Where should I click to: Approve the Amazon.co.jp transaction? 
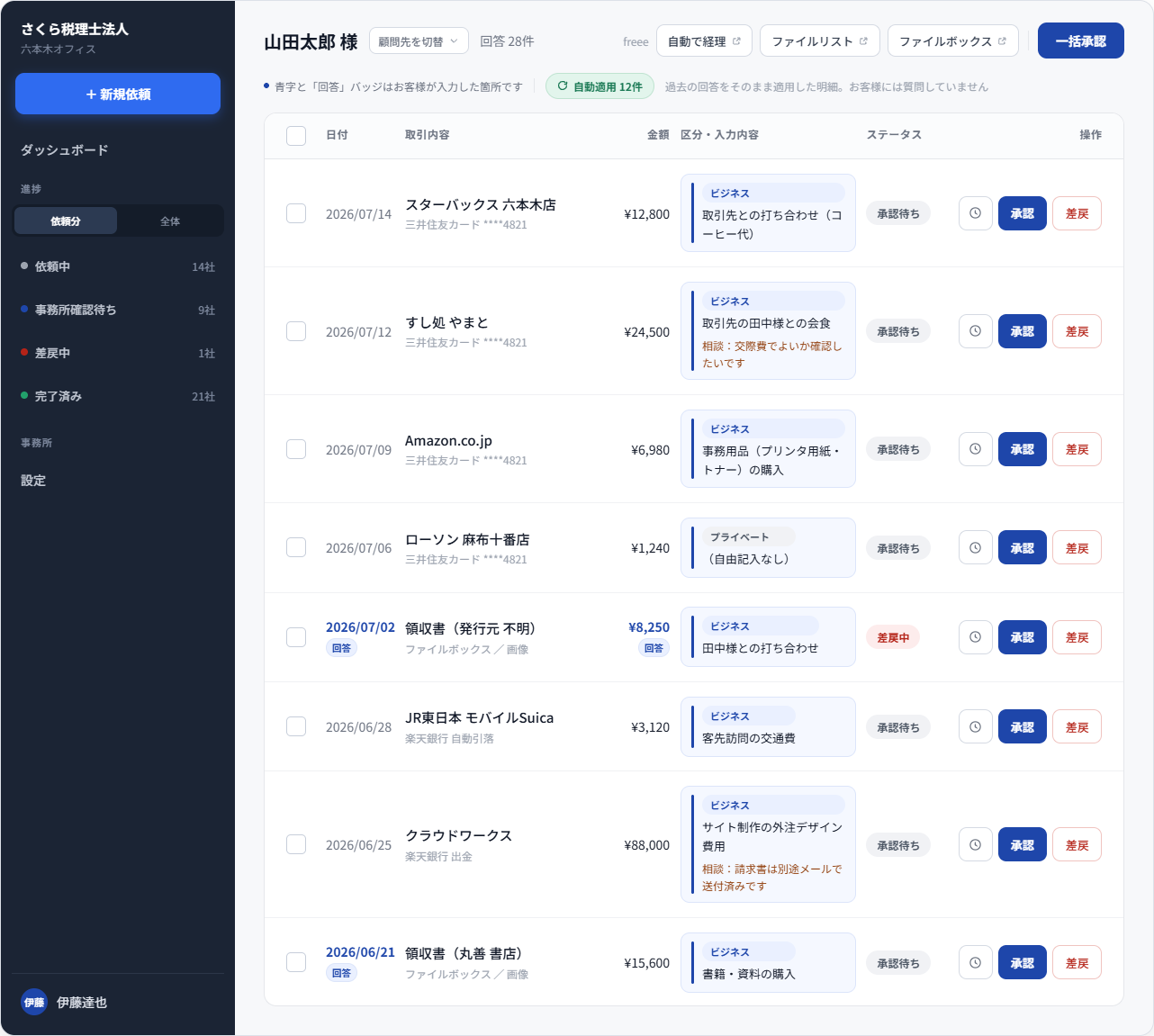click(1022, 449)
